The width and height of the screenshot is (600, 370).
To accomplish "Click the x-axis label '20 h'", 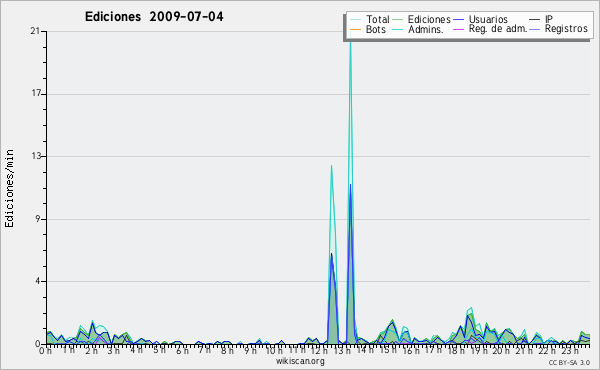I will pos(500,350).
